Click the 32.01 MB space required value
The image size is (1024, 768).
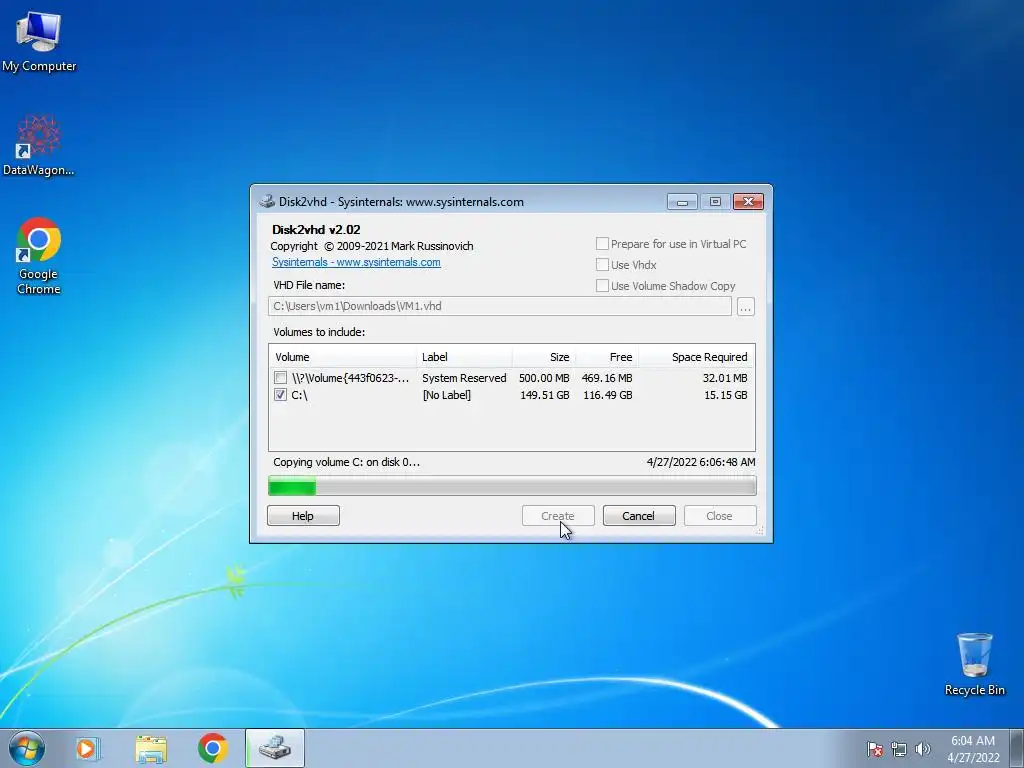pos(725,378)
